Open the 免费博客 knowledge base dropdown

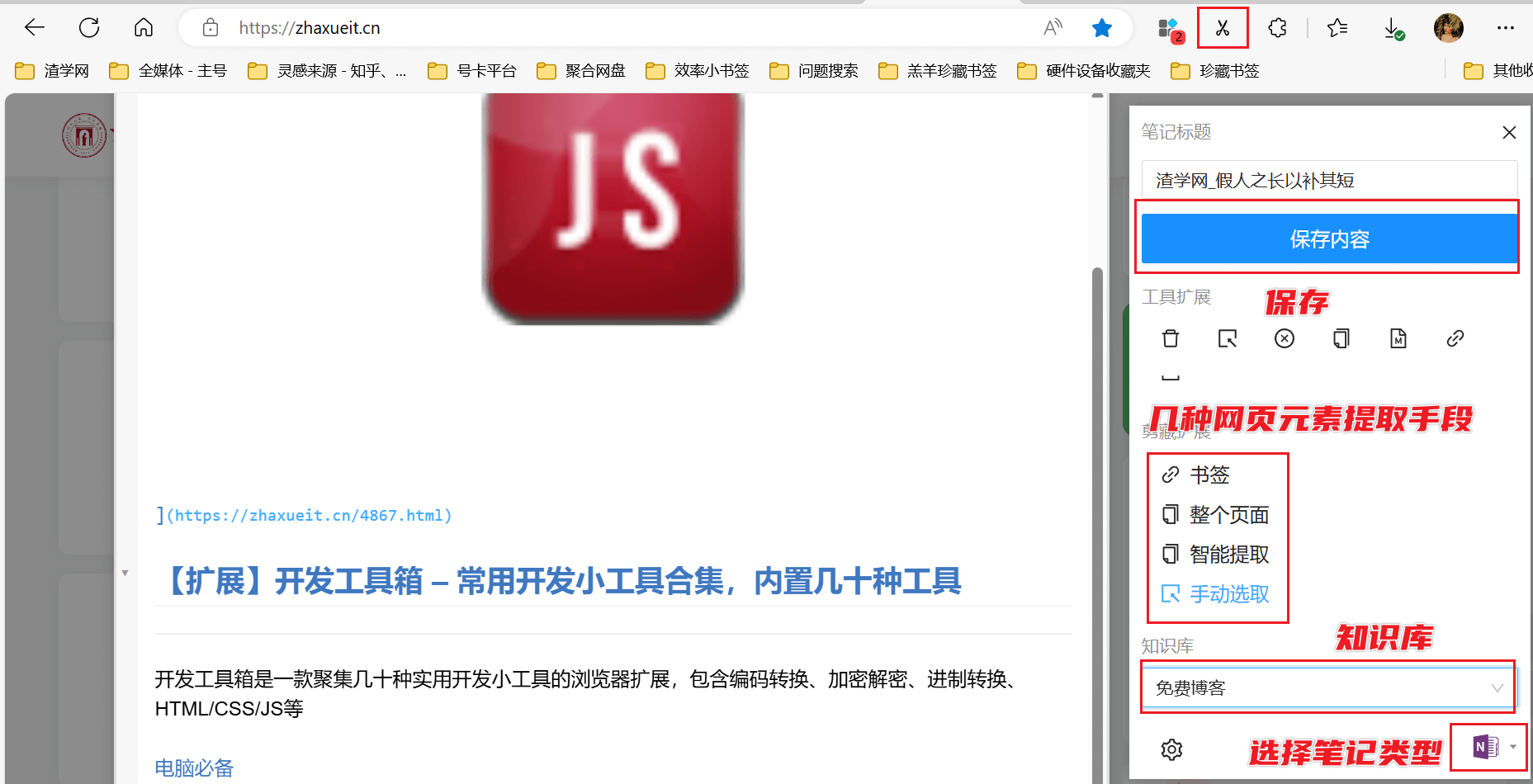[1327, 687]
